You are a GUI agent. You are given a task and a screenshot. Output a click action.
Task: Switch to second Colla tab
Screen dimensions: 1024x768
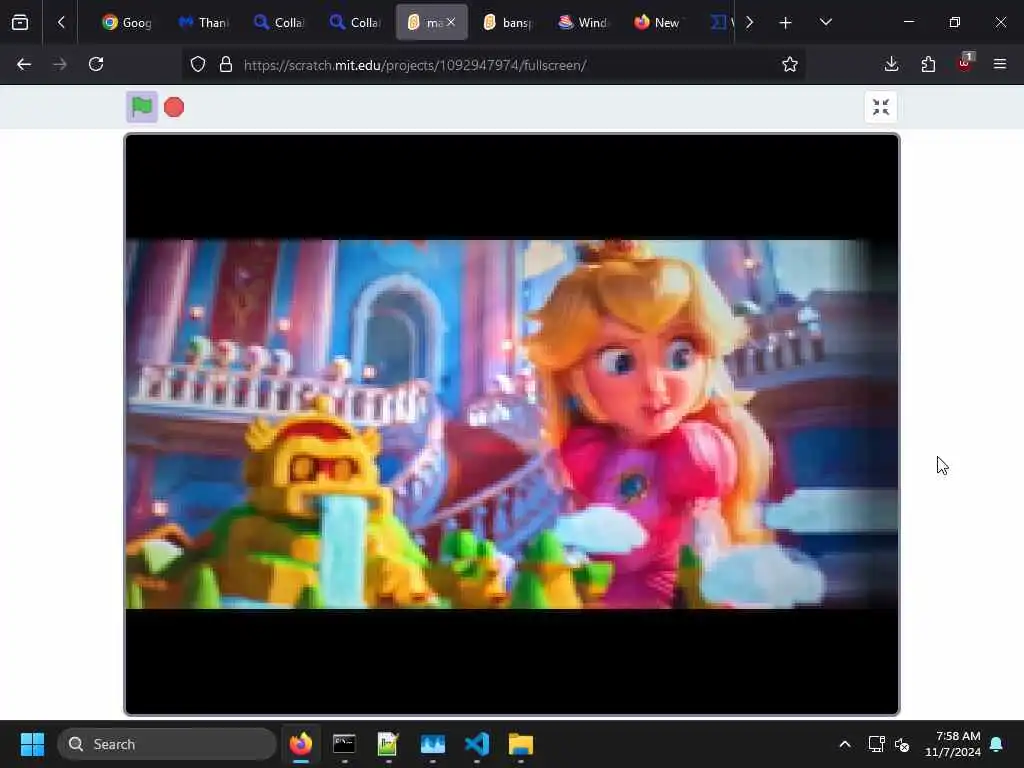click(x=355, y=23)
